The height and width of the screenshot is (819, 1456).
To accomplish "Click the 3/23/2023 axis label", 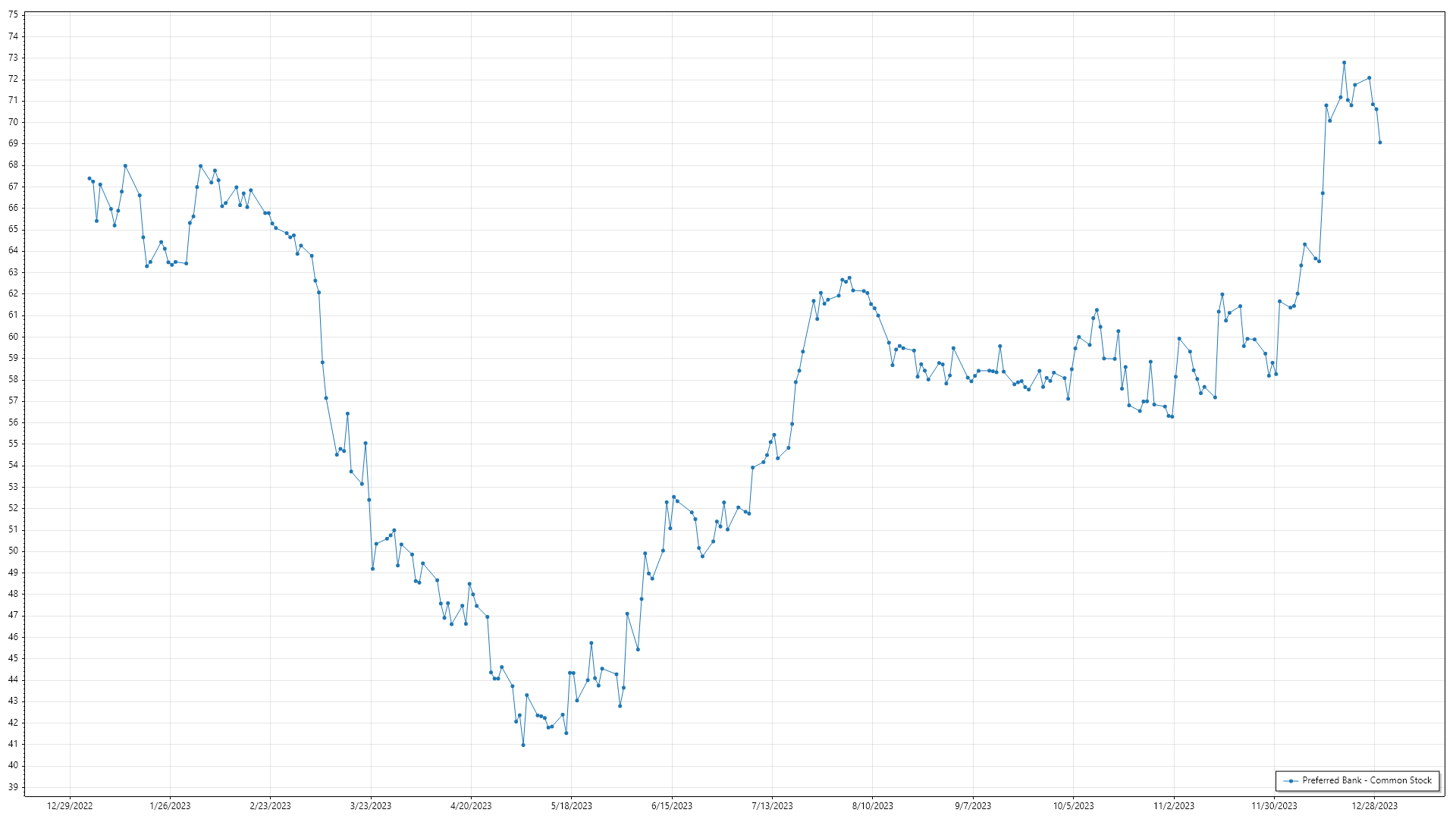I will 371,806.
